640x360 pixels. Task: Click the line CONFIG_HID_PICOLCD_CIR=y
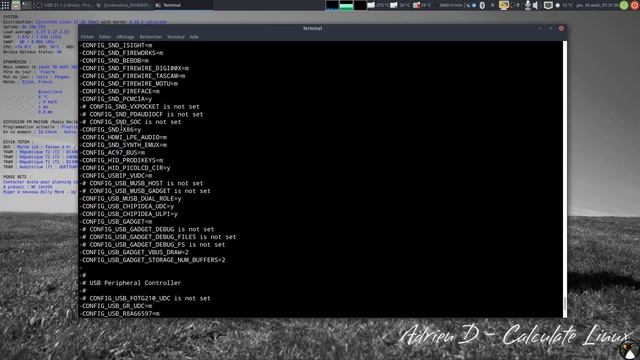125,168
